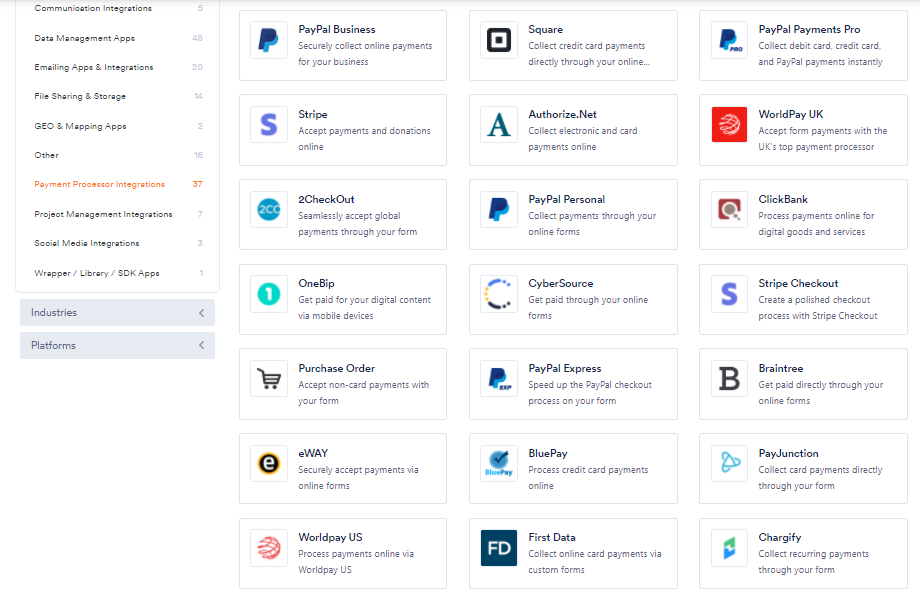The height and width of the screenshot is (598, 920).
Task: Click the Stripe Checkout logo icon
Action: (729, 294)
